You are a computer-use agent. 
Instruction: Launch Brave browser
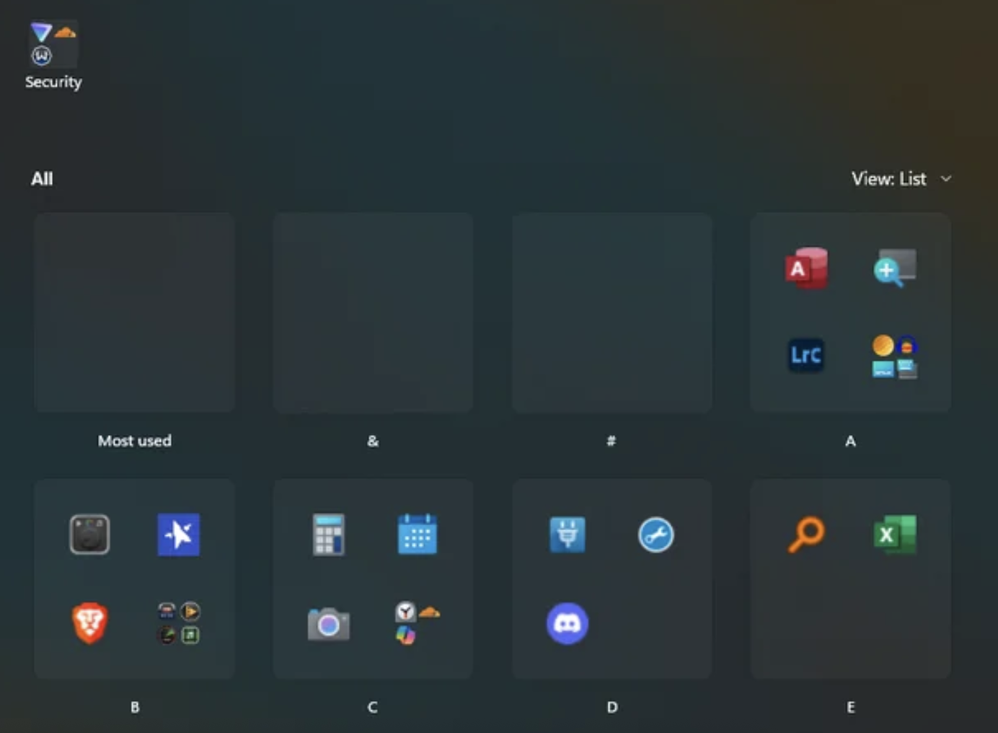click(90, 623)
